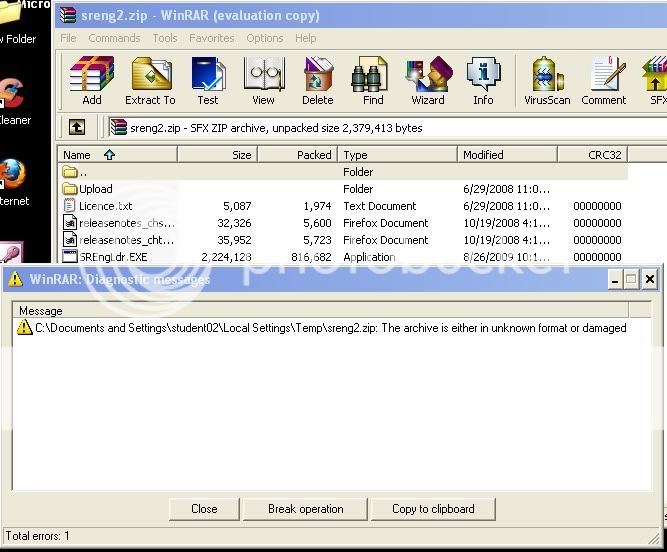
Task: Click the releasenotes_cht file icon
Action: coord(70,239)
